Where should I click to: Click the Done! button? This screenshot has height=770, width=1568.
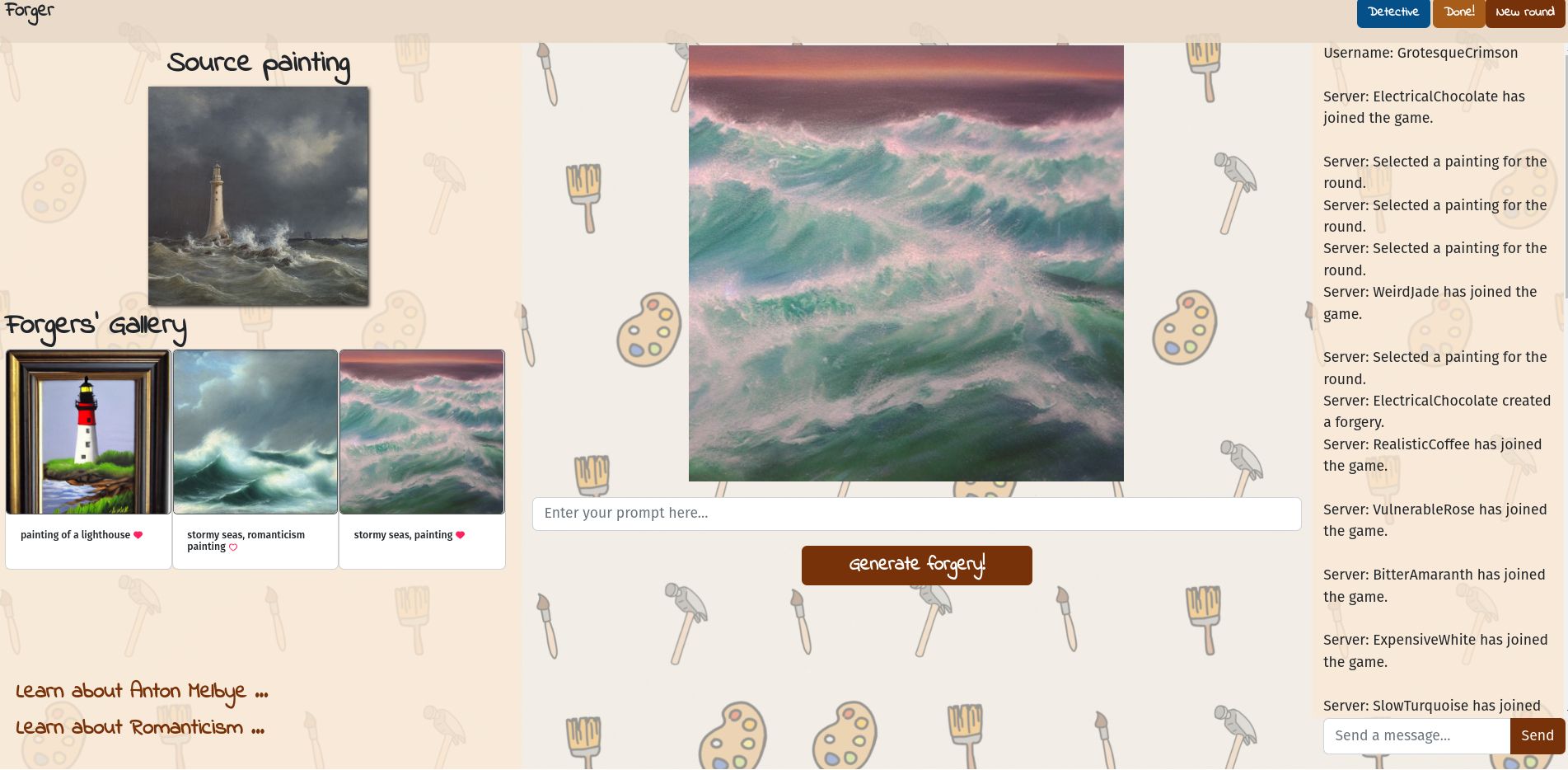tap(1459, 13)
